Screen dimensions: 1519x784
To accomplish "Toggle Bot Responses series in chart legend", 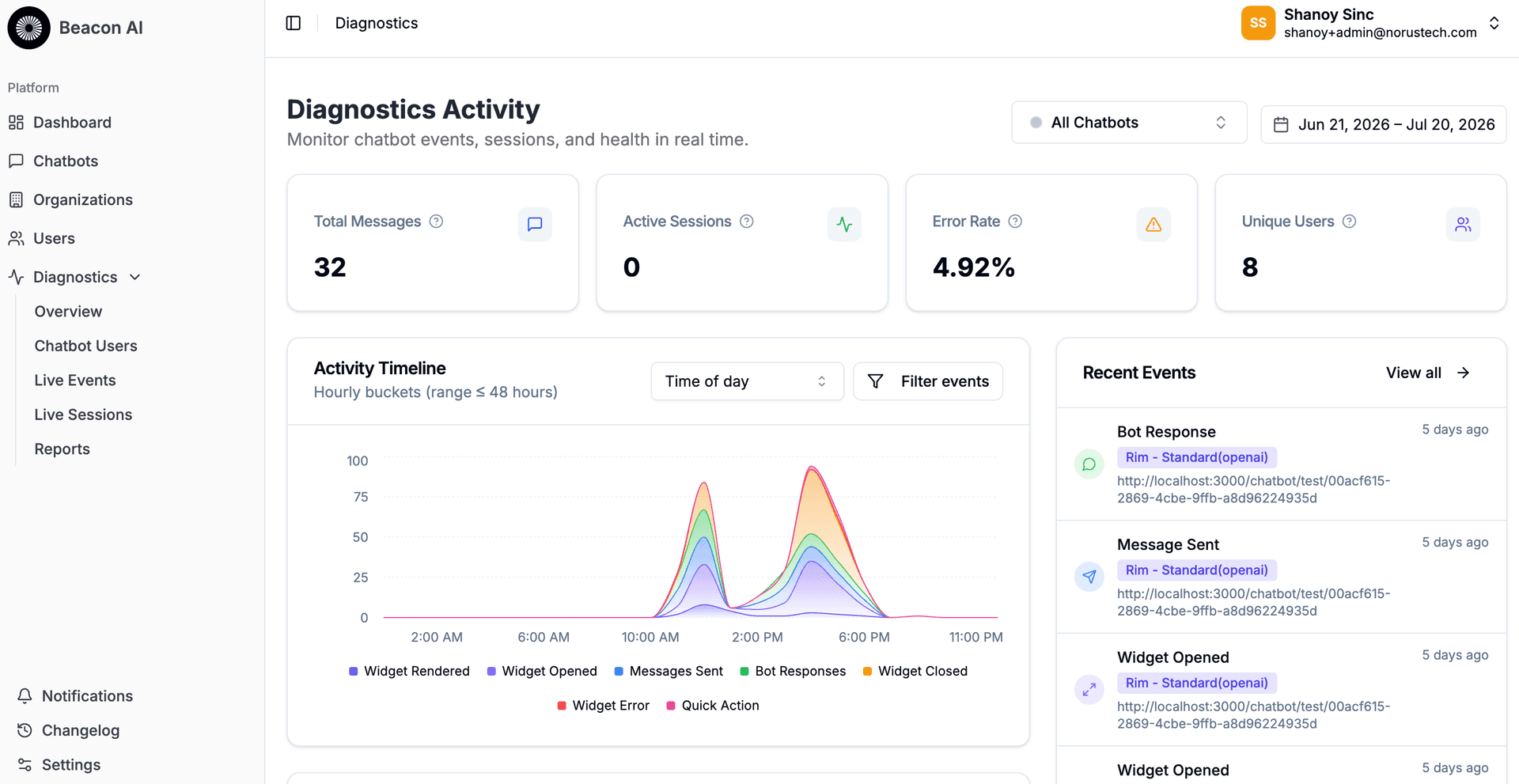I will pos(793,671).
